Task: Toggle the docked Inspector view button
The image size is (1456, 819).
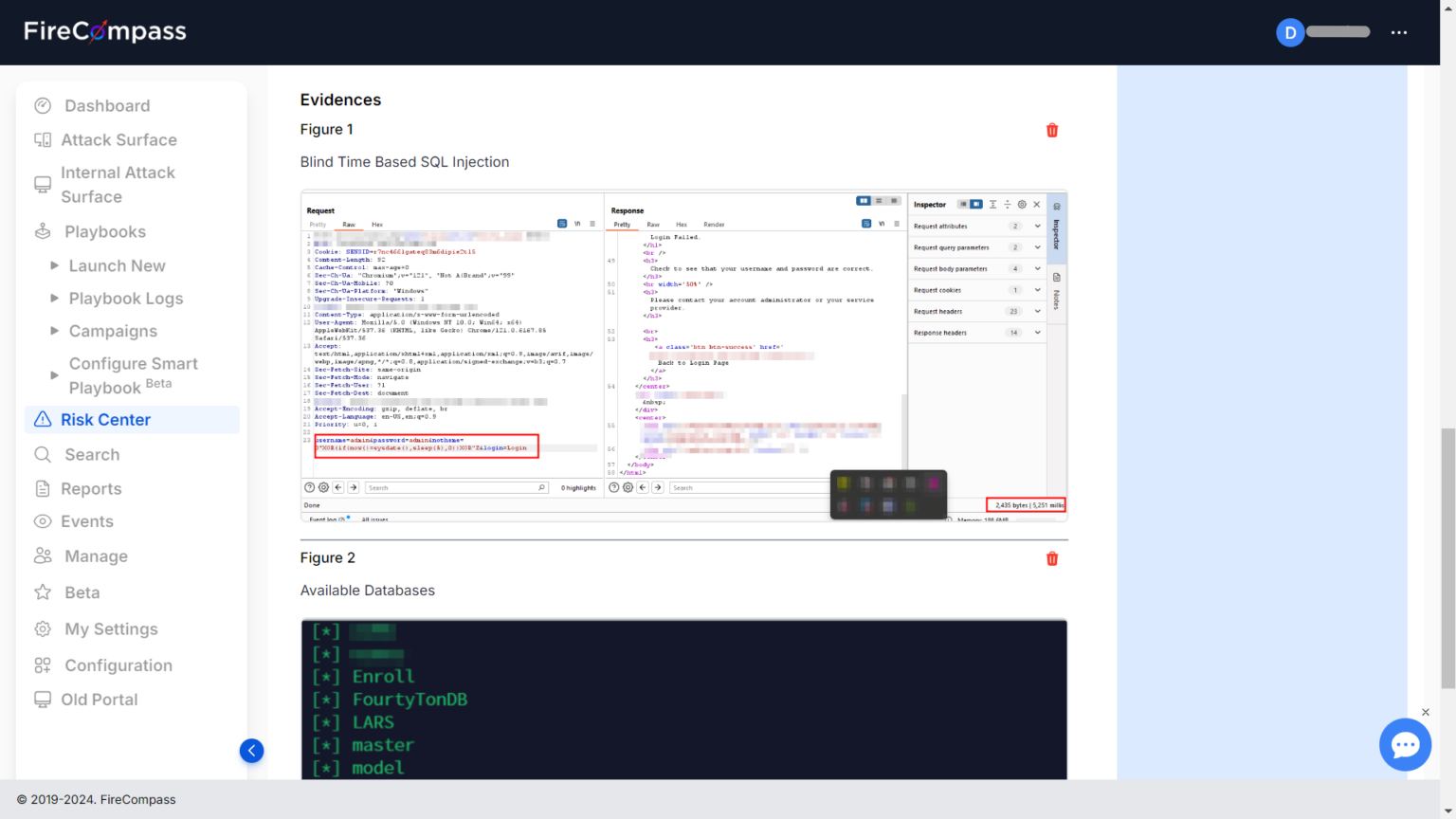Action: [x=977, y=204]
